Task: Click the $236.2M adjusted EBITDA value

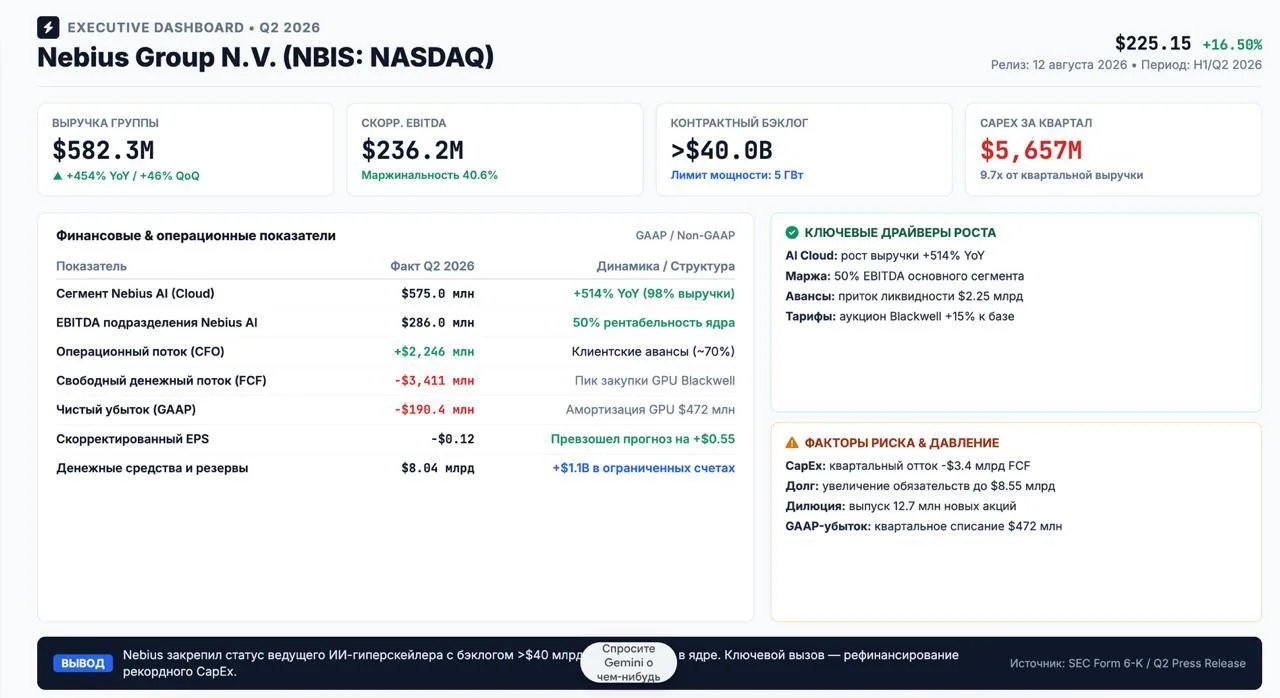Action: [x=412, y=150]
